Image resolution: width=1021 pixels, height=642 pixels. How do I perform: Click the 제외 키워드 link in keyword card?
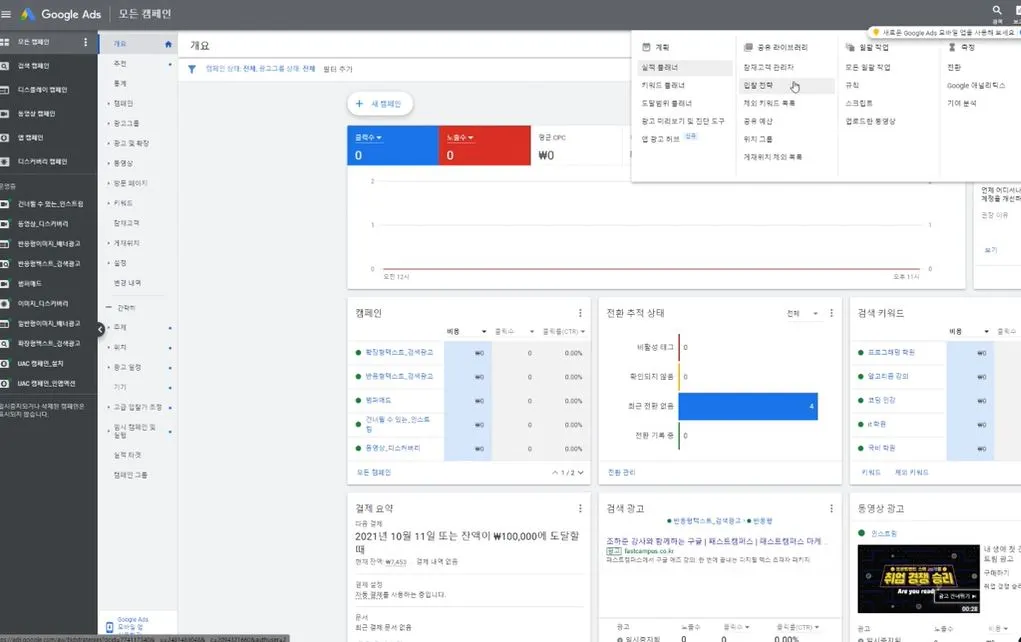point(912,473)
